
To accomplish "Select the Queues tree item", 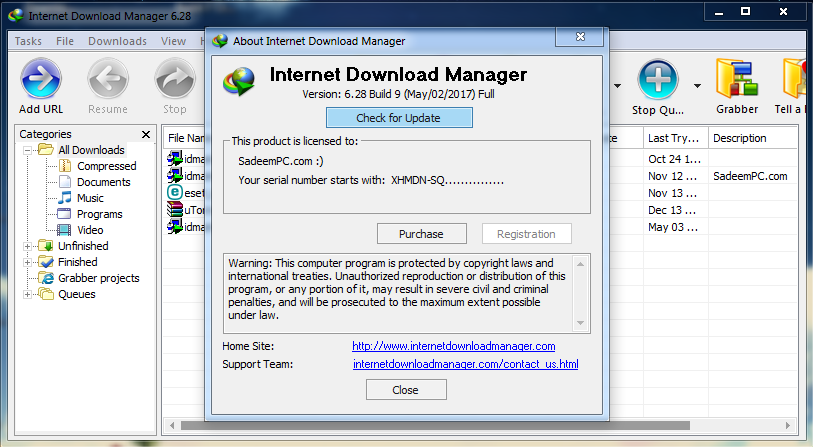I will tap(77, 294).
